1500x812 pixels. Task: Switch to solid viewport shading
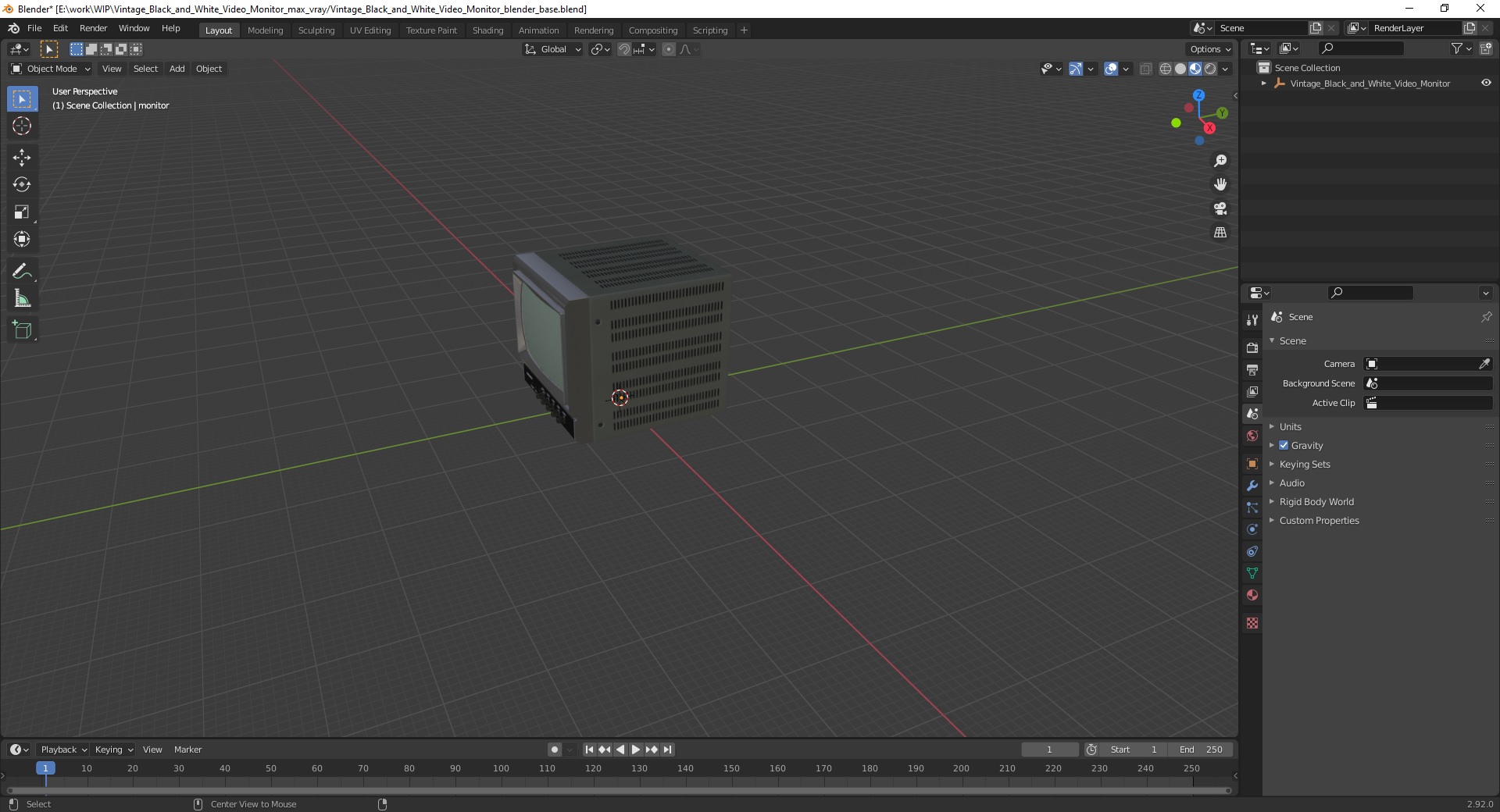coord(1180,69)
